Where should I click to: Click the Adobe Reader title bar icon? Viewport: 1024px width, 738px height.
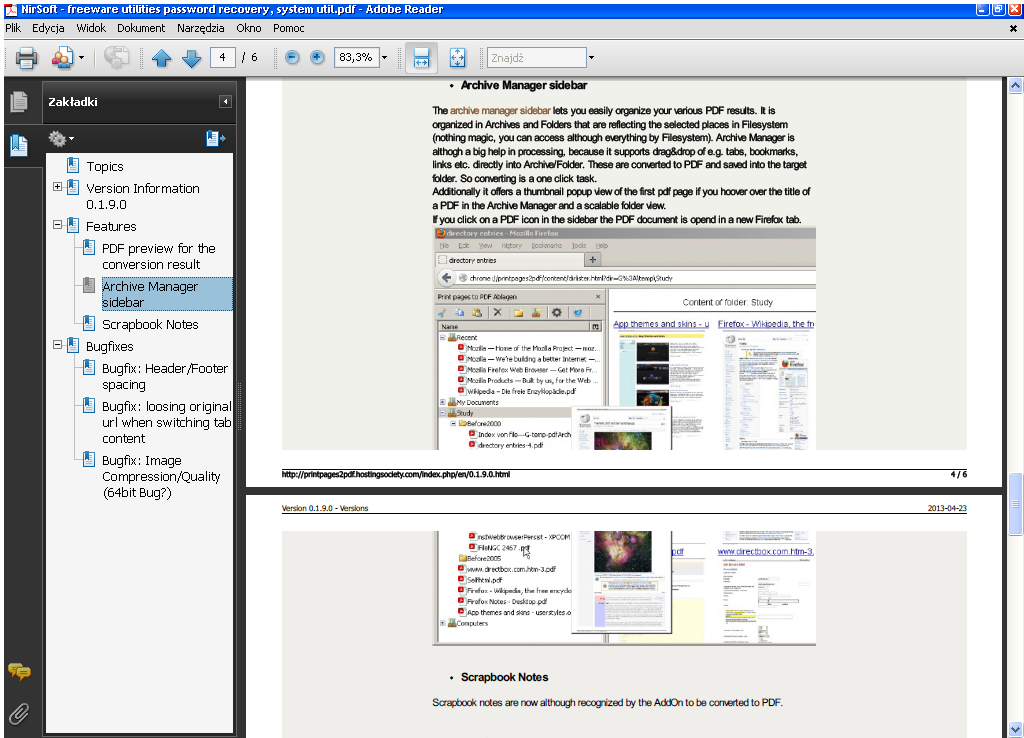pyautogui.click(x=11, y=9)
